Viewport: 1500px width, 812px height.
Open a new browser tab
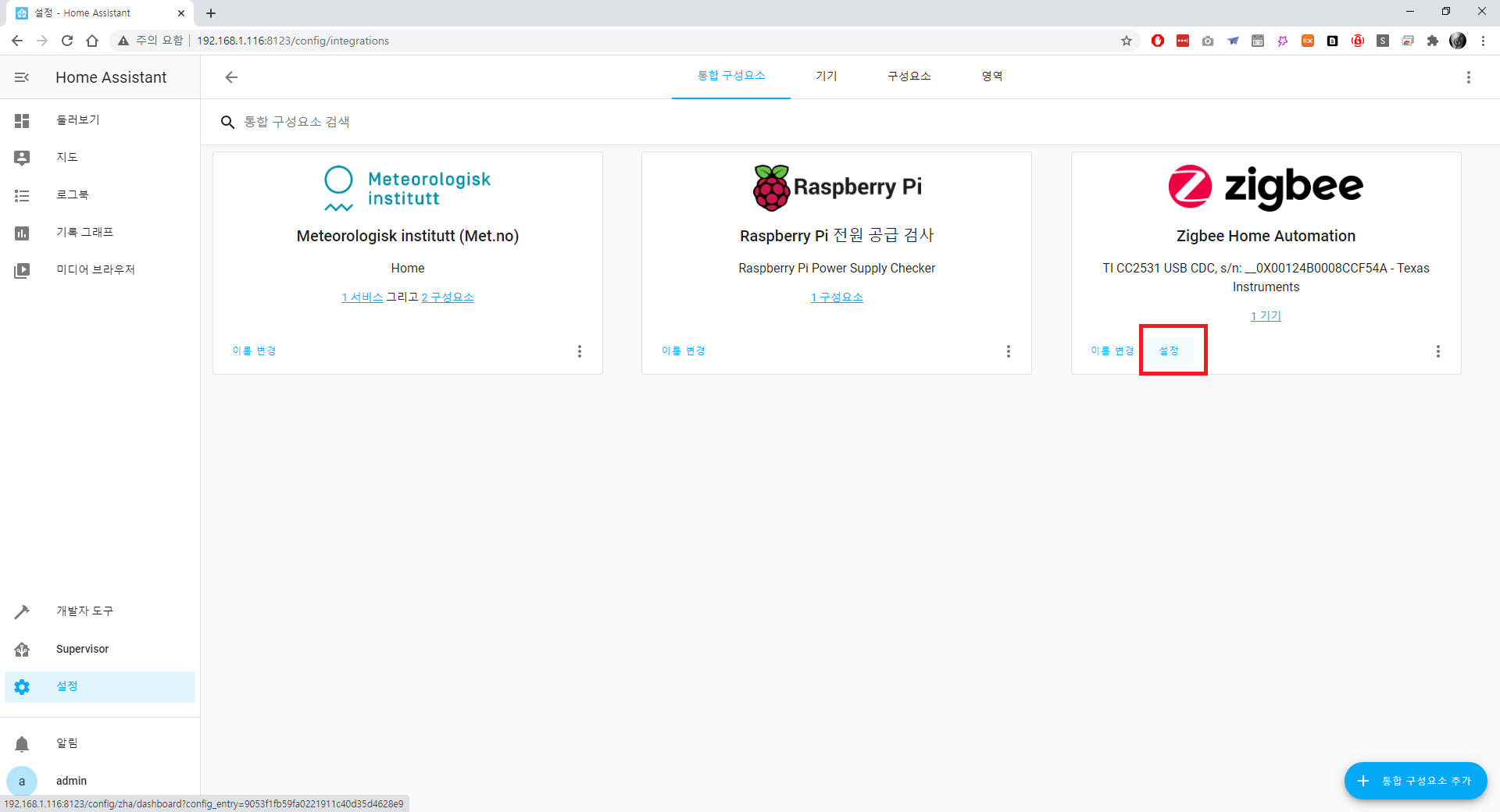tap(211, 13)
